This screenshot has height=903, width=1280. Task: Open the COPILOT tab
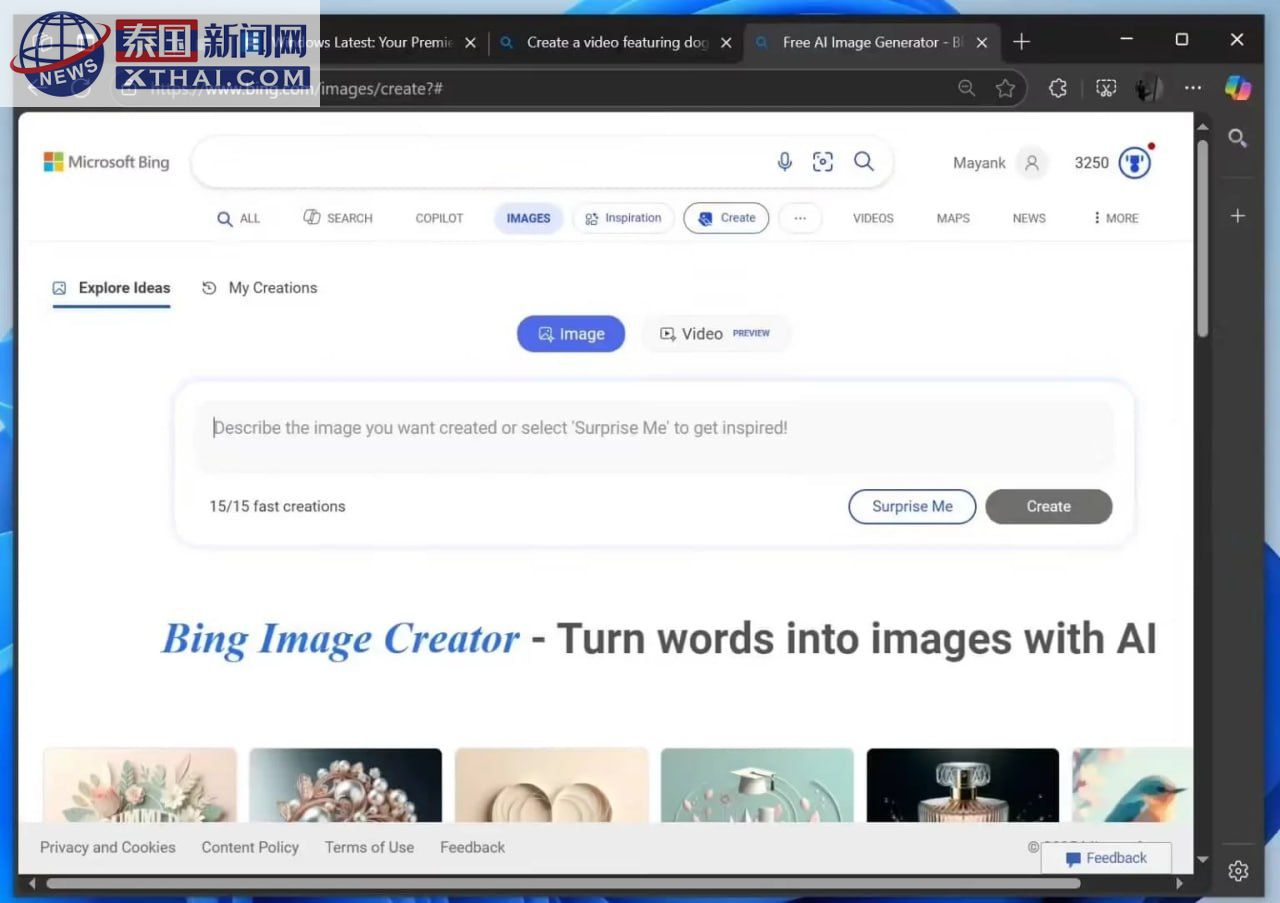click(439, 218)
